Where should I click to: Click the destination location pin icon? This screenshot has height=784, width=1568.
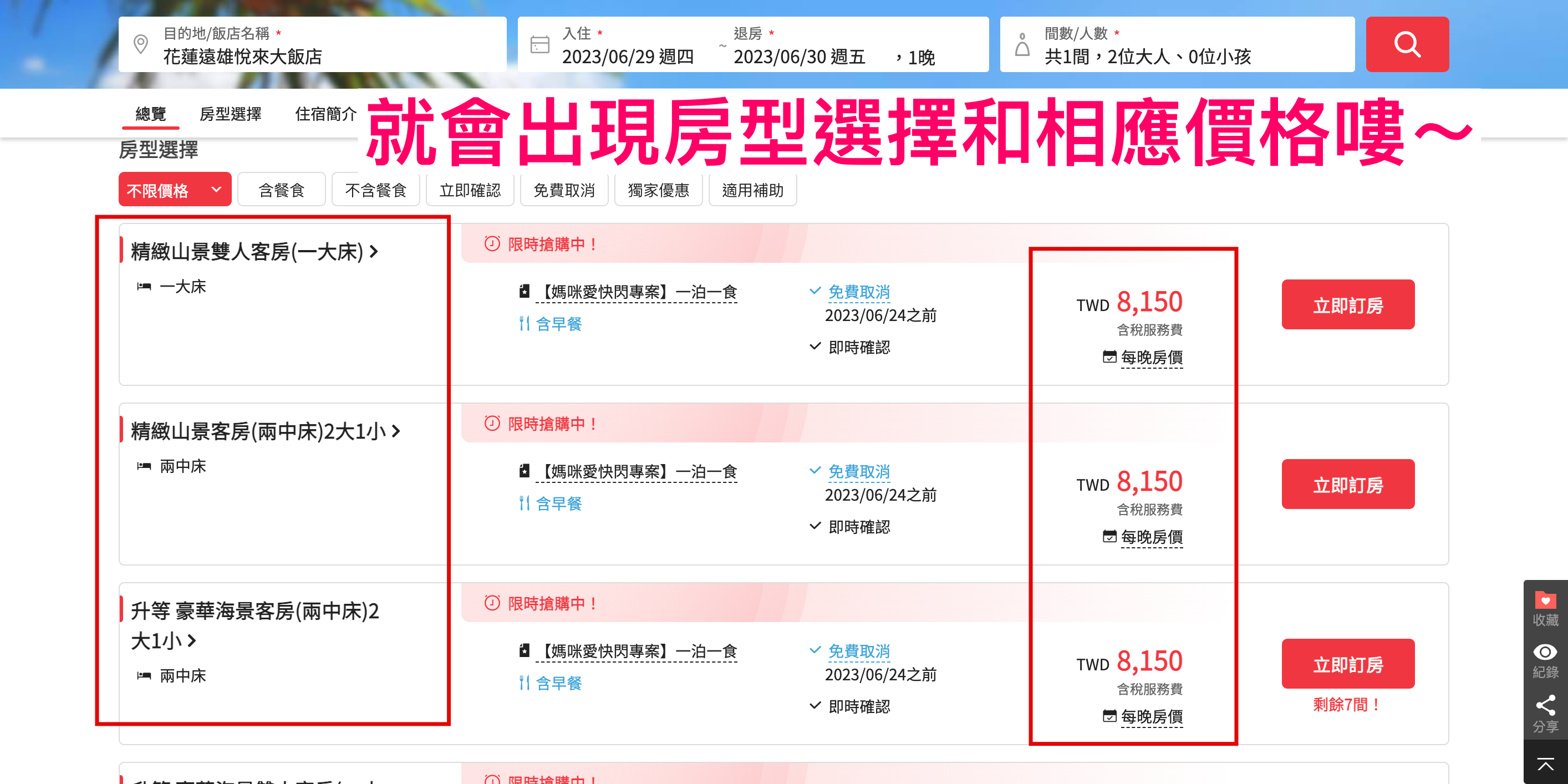141,44
